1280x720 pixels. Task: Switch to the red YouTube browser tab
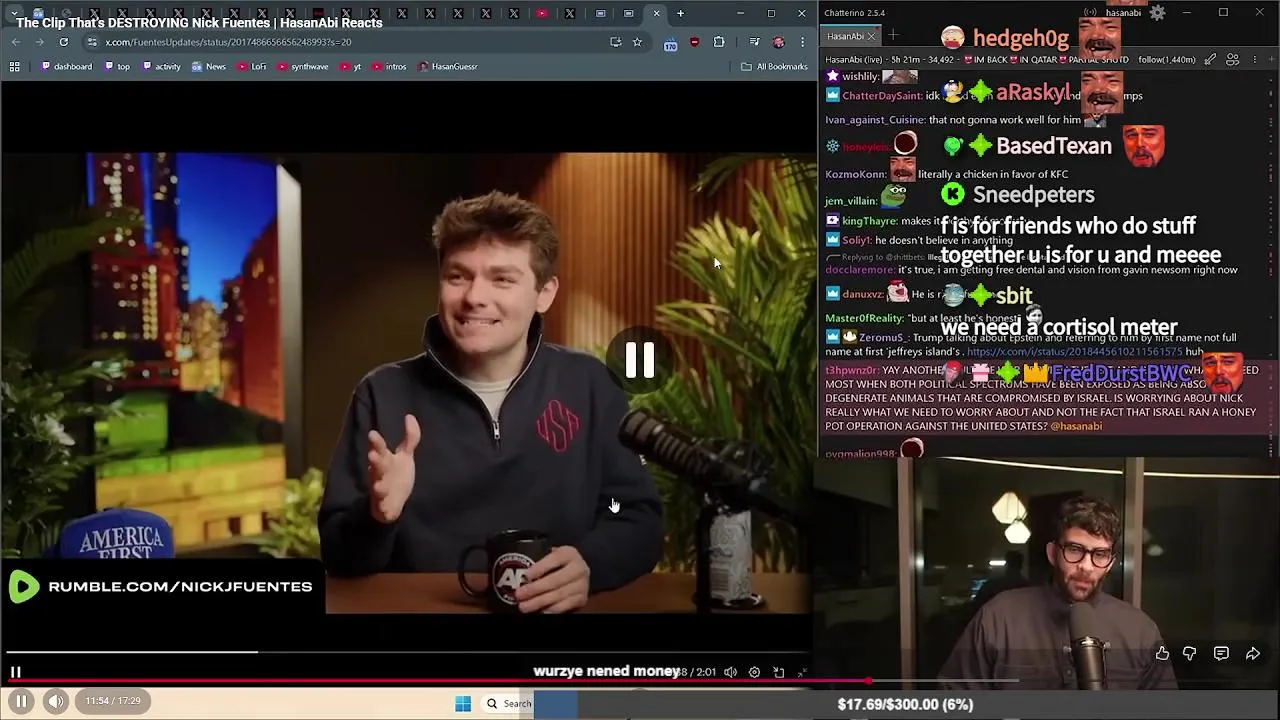click(x=541, y=13)
